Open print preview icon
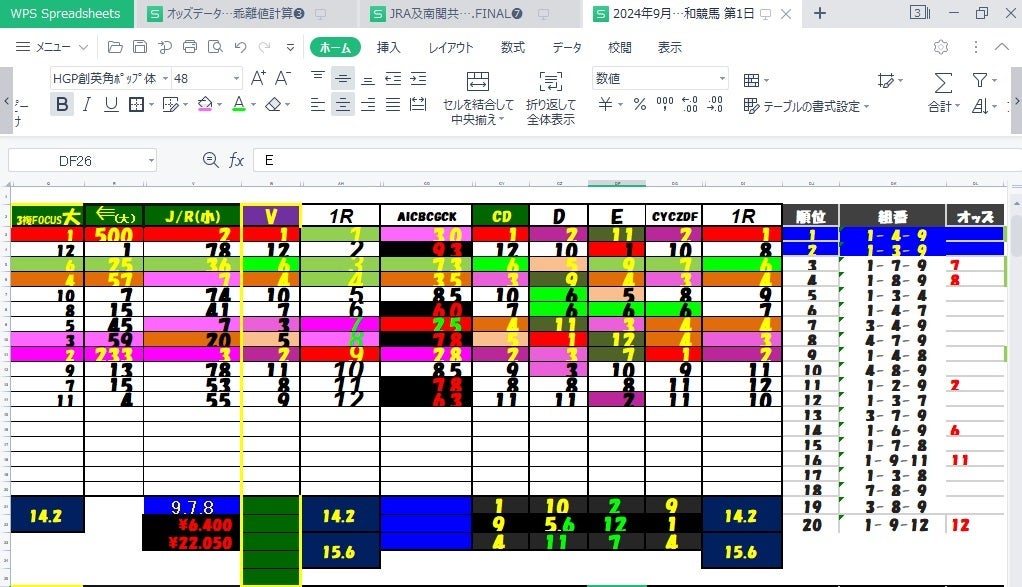Screen dimensions: 1022x587 [x=215, y=47]
